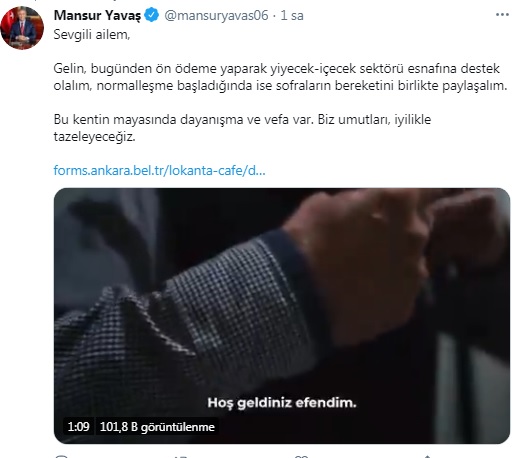Click the paragraph starting 'Bu kentin mayasında'
Viewport: 524px width, 458px height.
(242, 128)
